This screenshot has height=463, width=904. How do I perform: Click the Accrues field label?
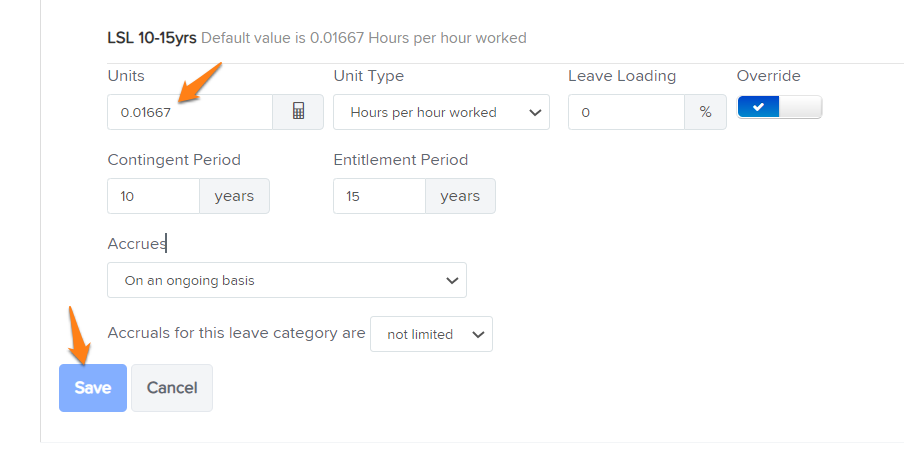(137, 244)
